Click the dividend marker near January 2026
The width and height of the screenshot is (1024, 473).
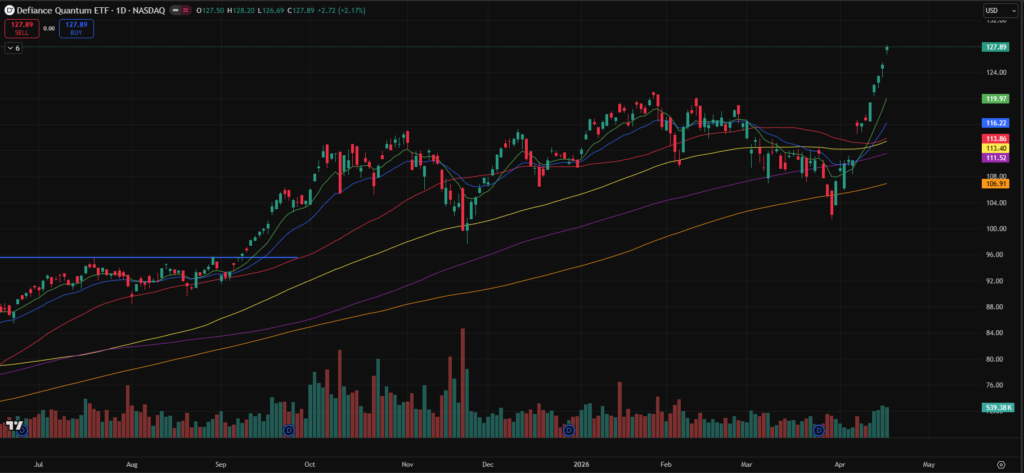tap(569, 430)
